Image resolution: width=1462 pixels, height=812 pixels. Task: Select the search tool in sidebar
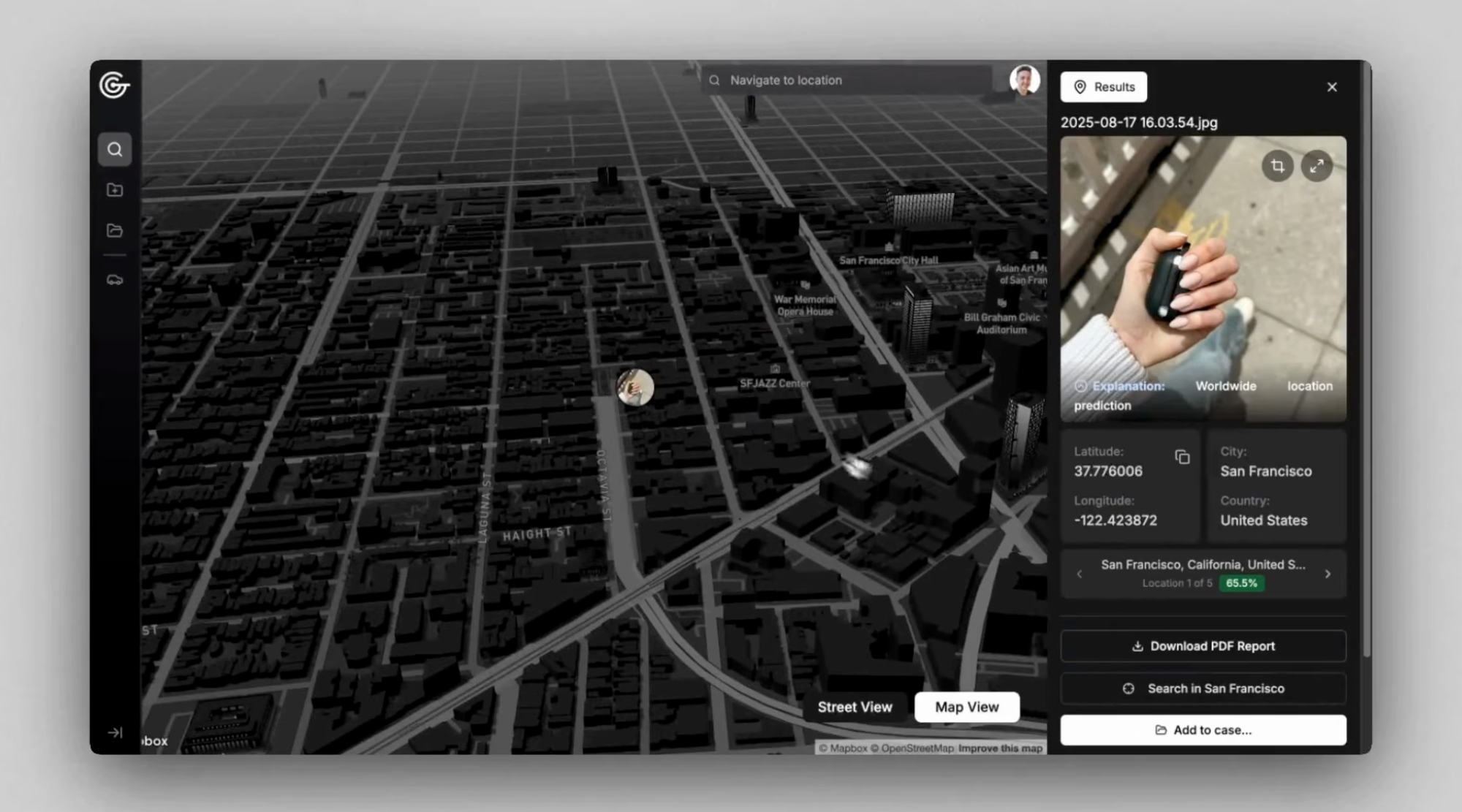(x=115, y=149)
